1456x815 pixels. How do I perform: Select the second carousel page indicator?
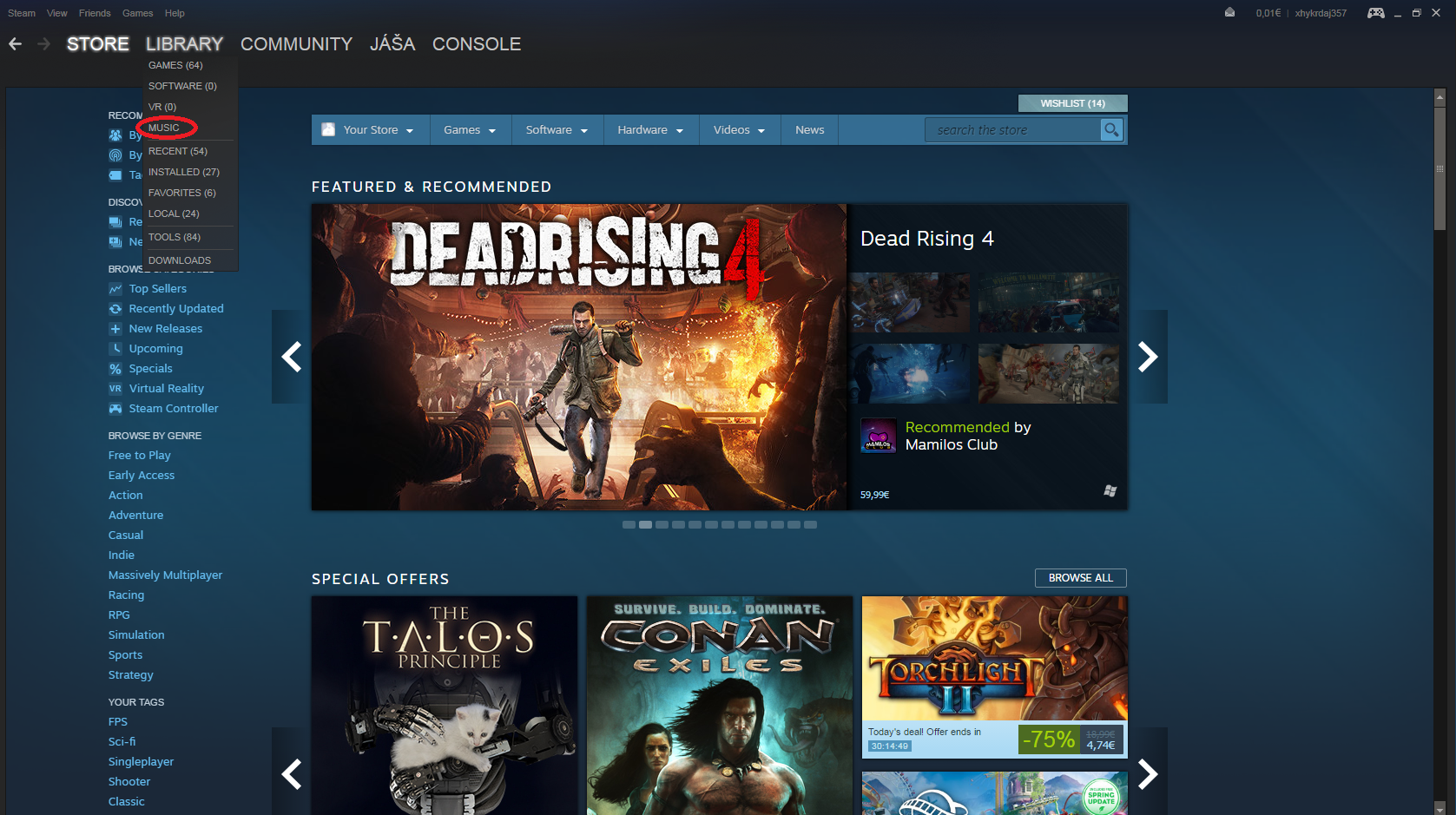coord(645,525)
